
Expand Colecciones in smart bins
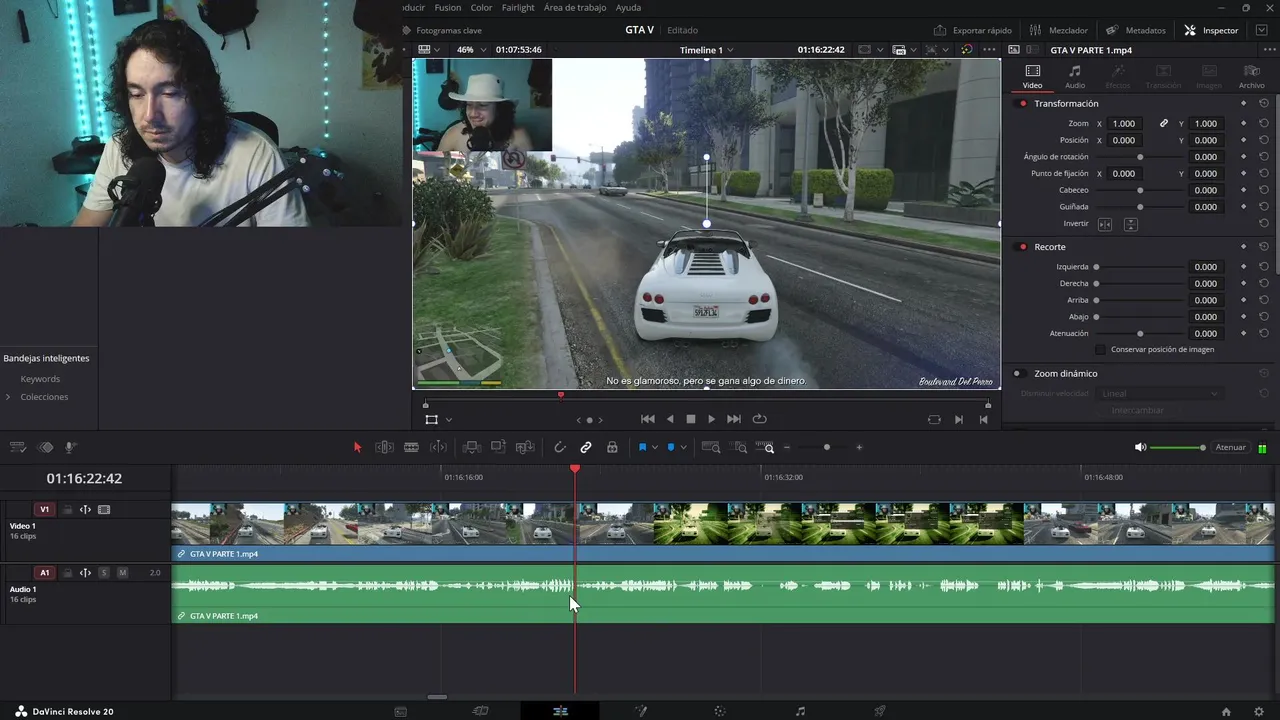coord(8,397)
